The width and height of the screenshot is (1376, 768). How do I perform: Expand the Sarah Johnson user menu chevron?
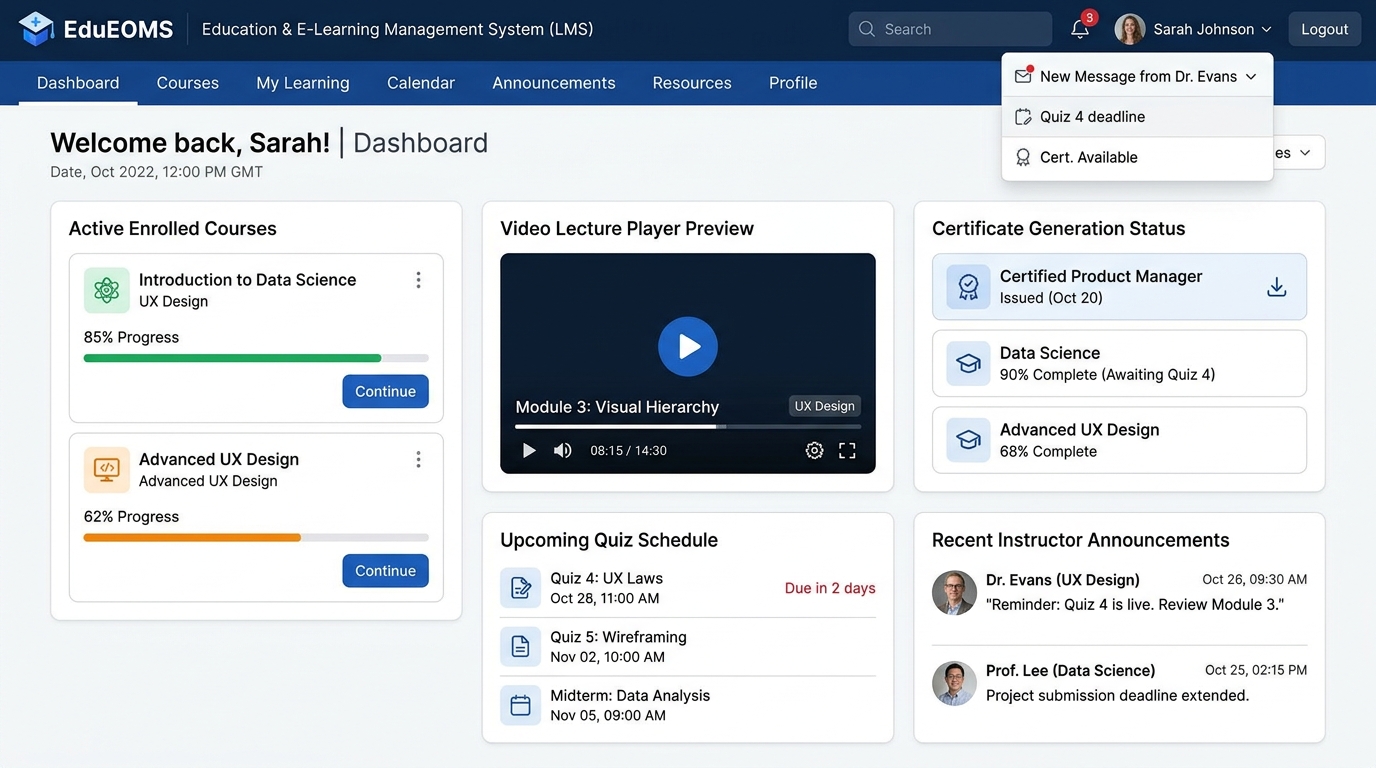(1266, 30)
